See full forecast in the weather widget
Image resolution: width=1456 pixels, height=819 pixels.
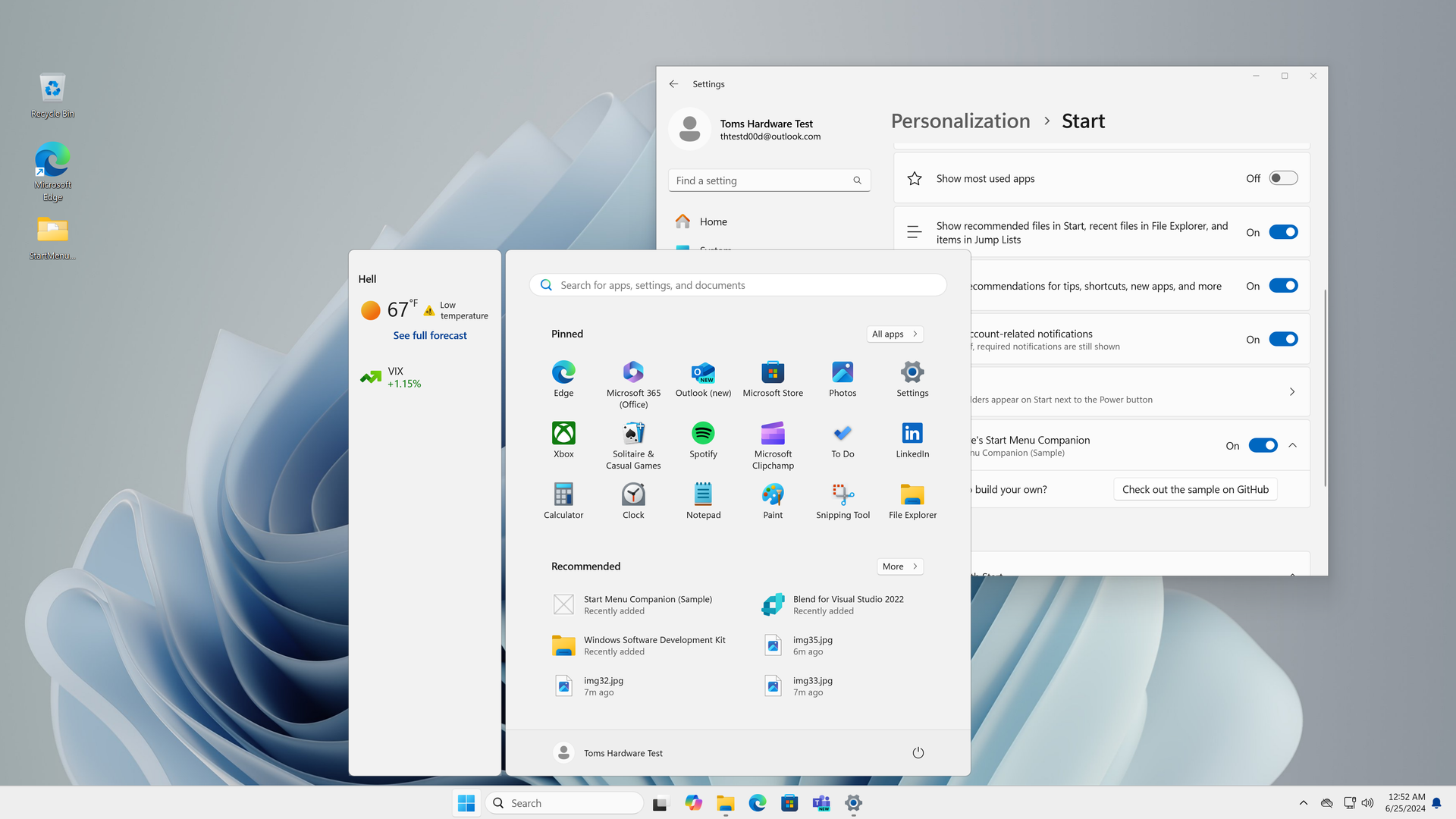click(x=429, y=334)
